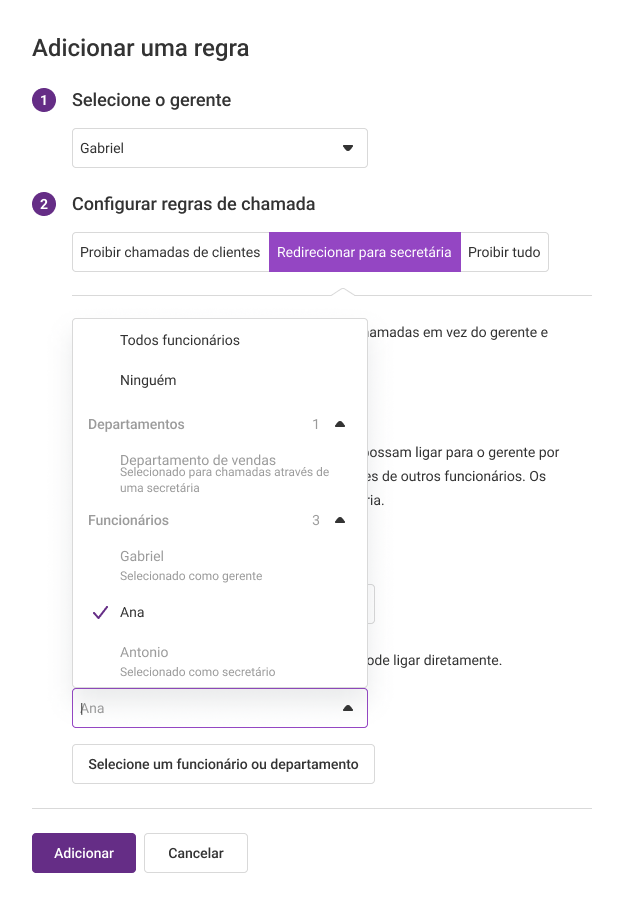The height and width of the screenshot is (905, 624).
Task: Select Todos funcionários option
Action: 220,340
